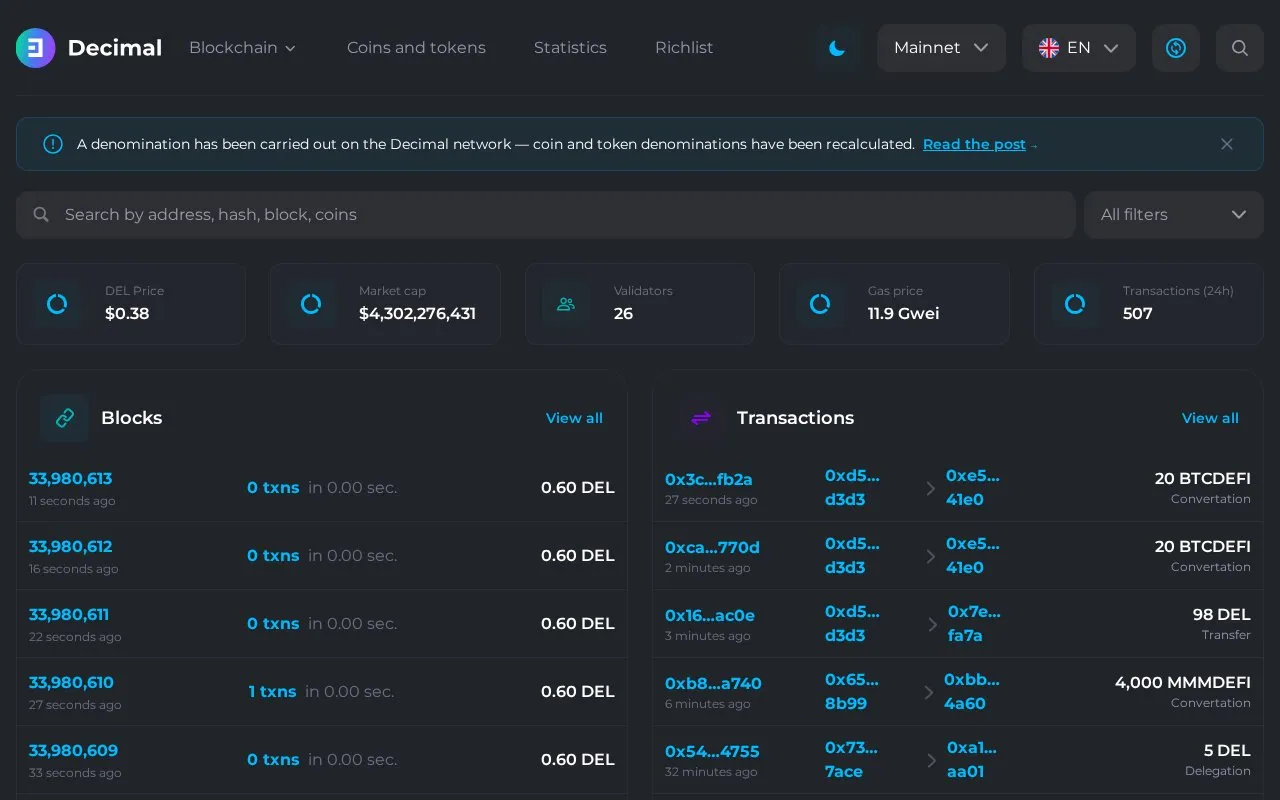
Task: Open sender address 0x65...8b99
Action: [852, 692]
